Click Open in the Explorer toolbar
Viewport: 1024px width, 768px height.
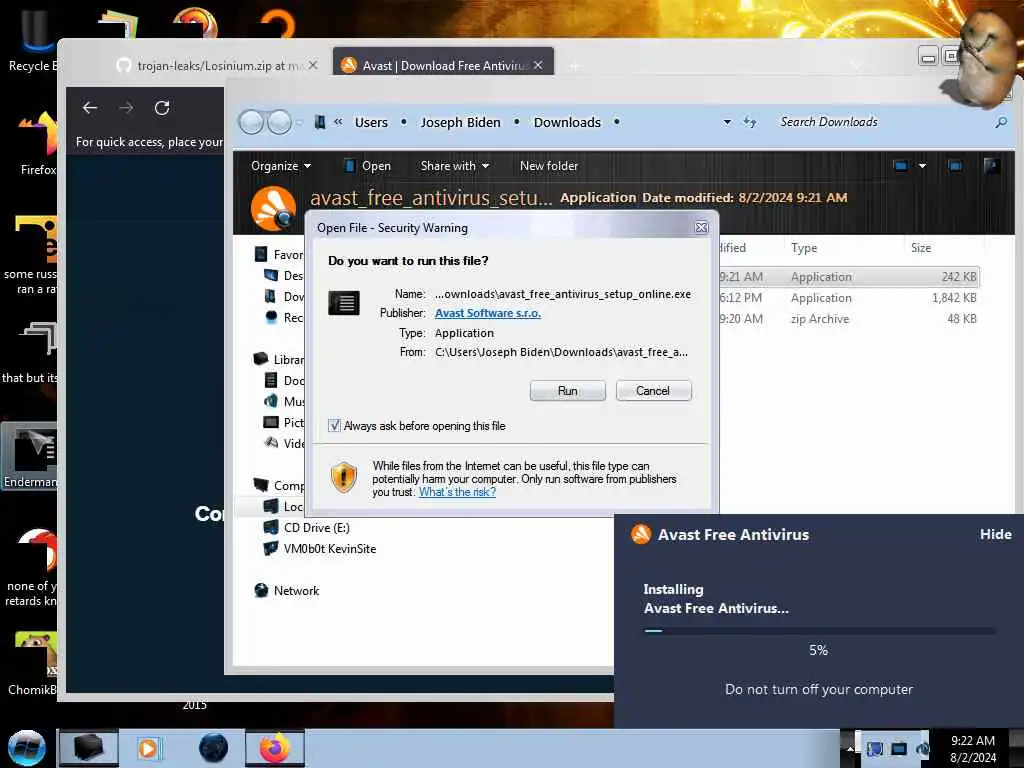coord(368,166)
